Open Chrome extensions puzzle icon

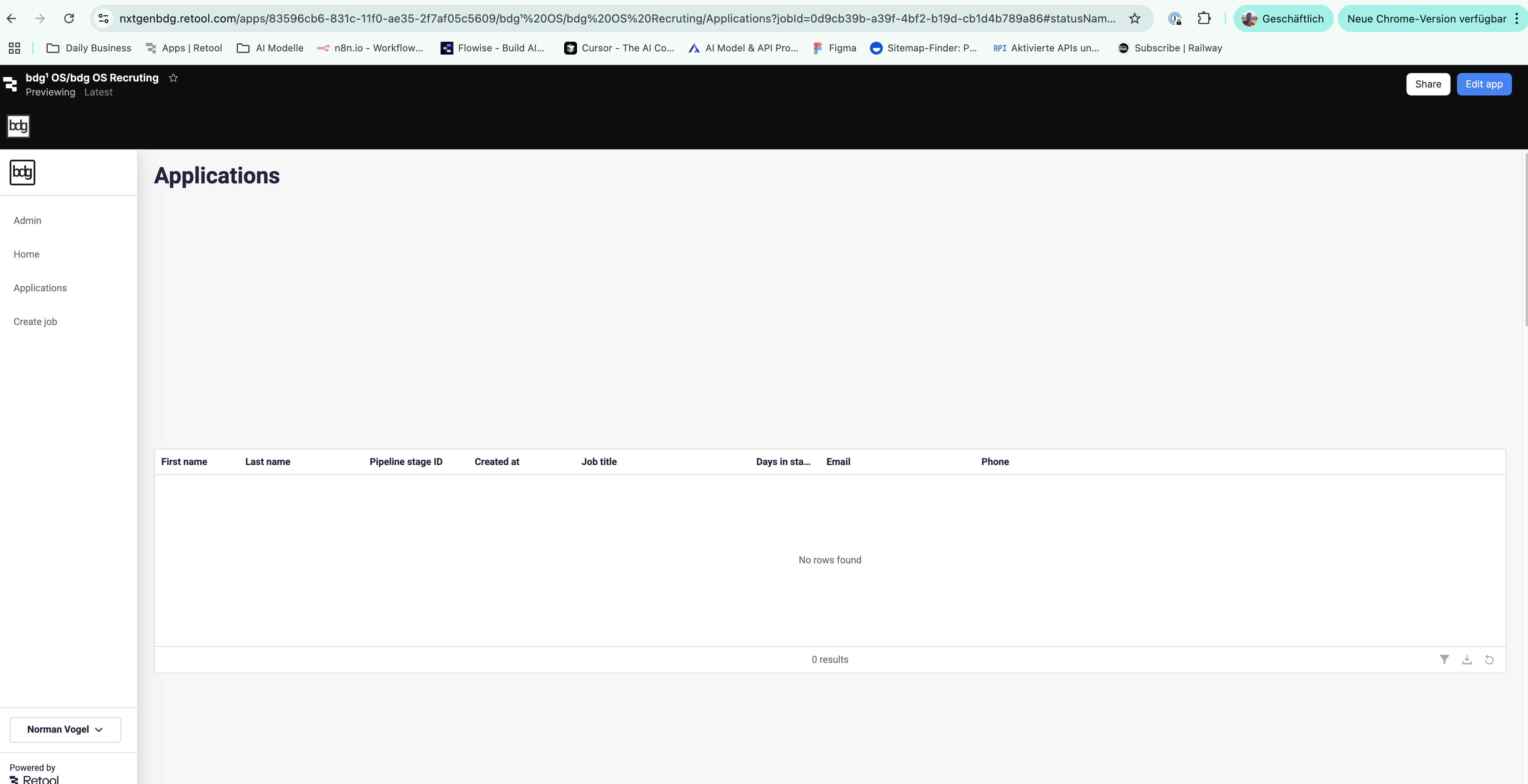point(1203,18)
